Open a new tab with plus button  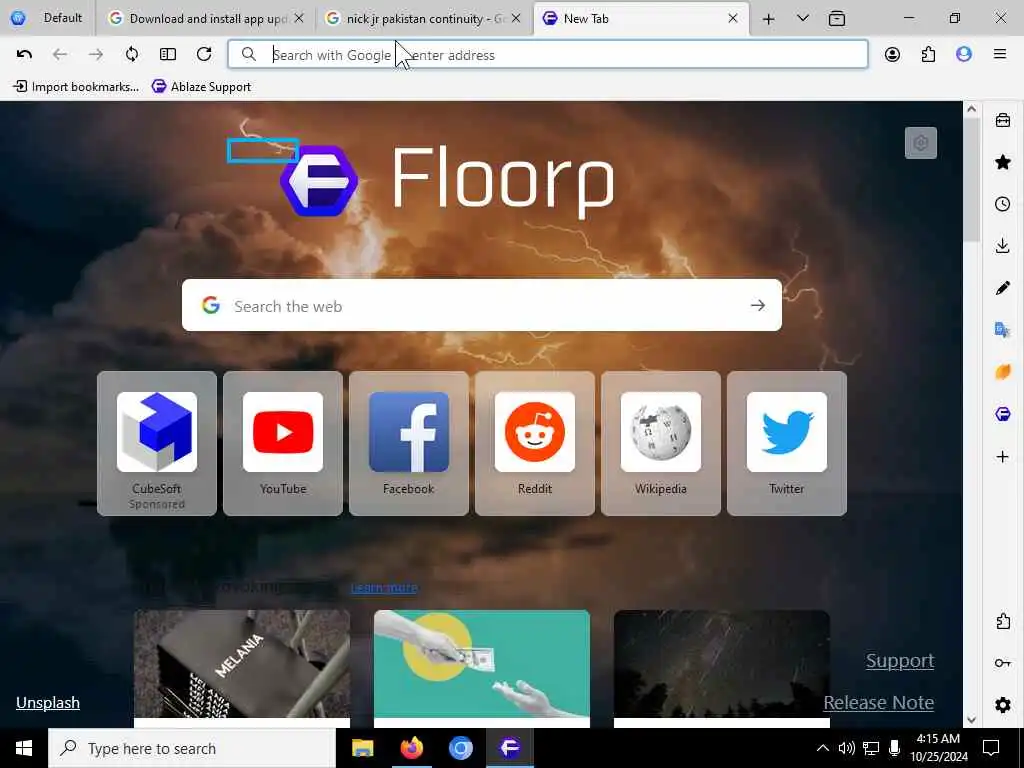coord(769,18)
